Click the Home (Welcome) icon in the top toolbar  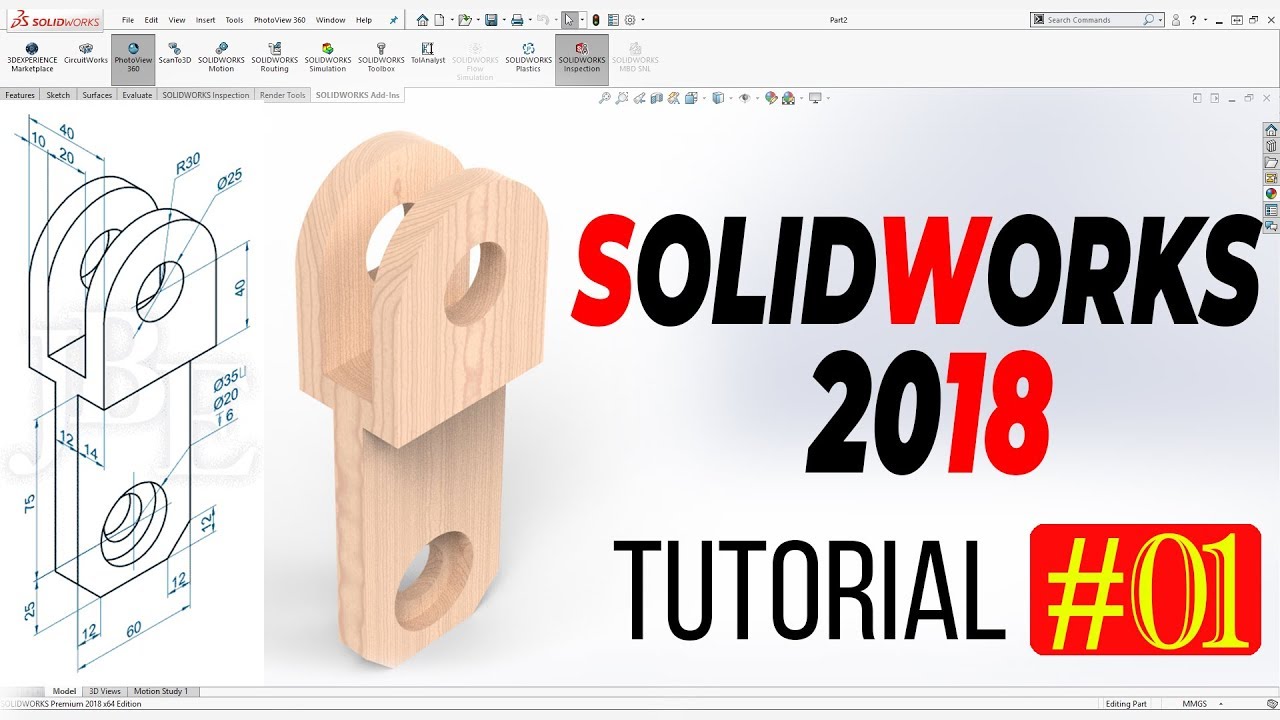422,20
